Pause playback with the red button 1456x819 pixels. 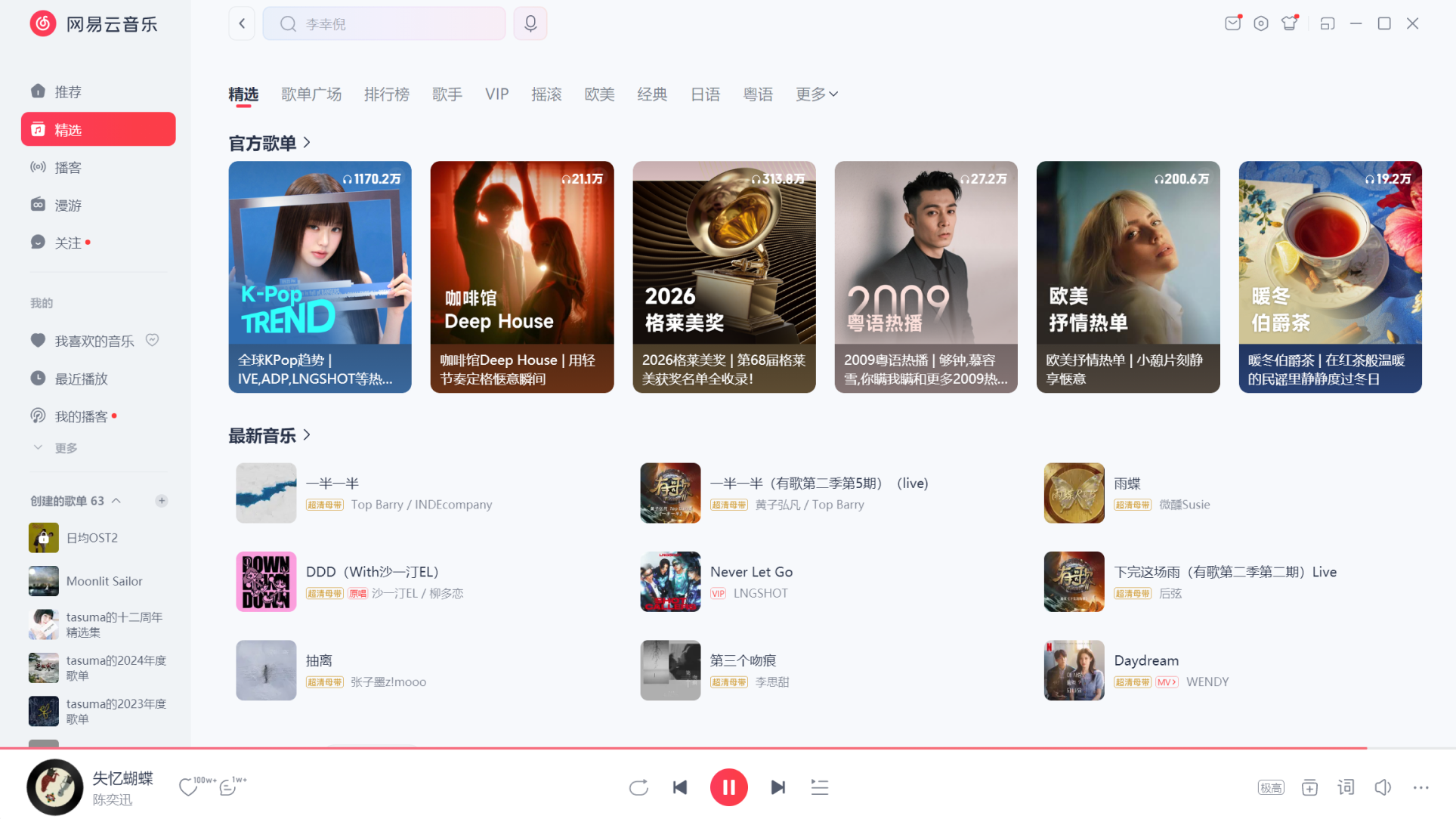[728, 787]
